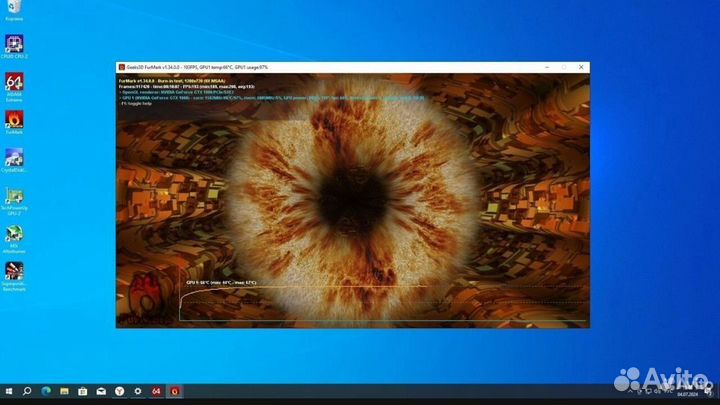Click the Windows Start button
Image resolution: width=720 pixels, height=405 pixels.
tap(9, 391)
